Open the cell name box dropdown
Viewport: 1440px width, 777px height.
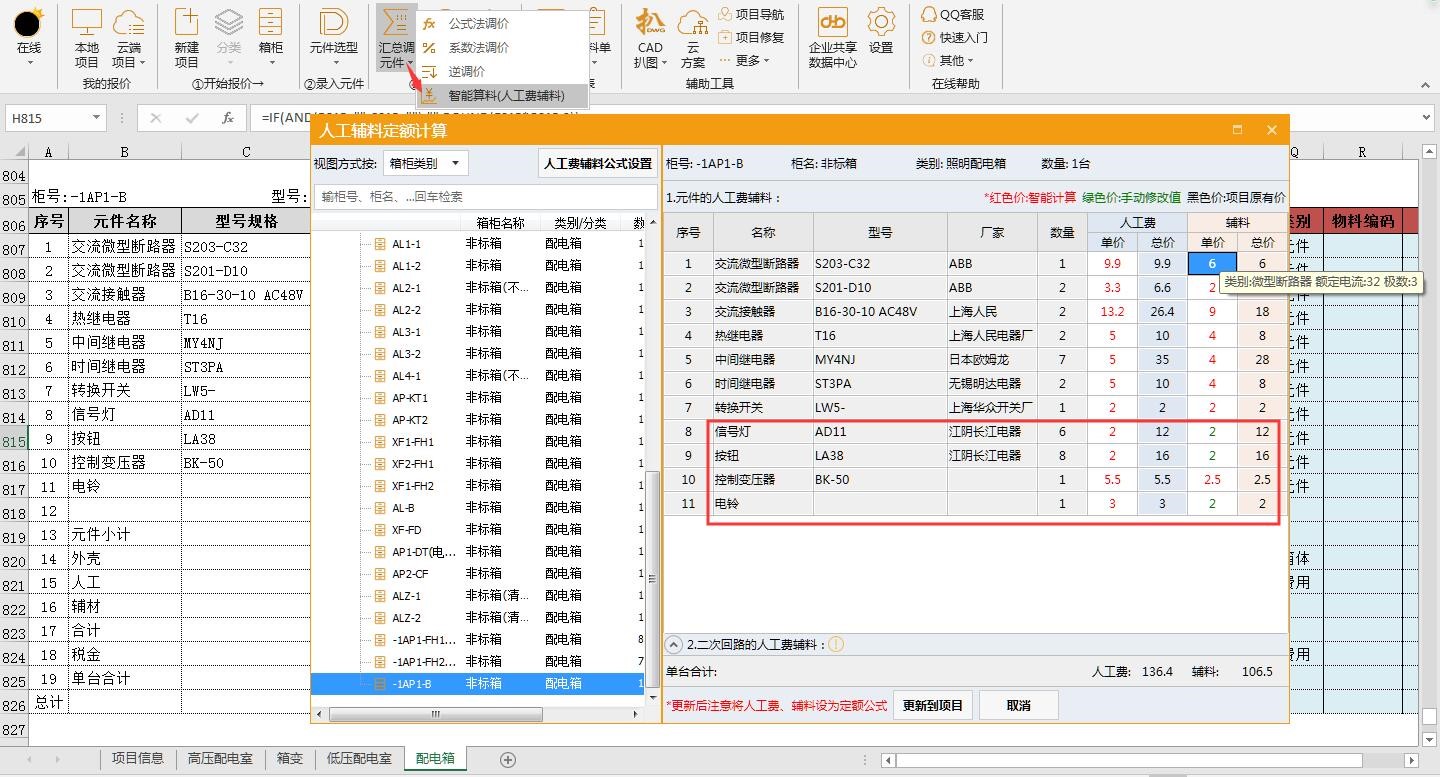point(96,118)
